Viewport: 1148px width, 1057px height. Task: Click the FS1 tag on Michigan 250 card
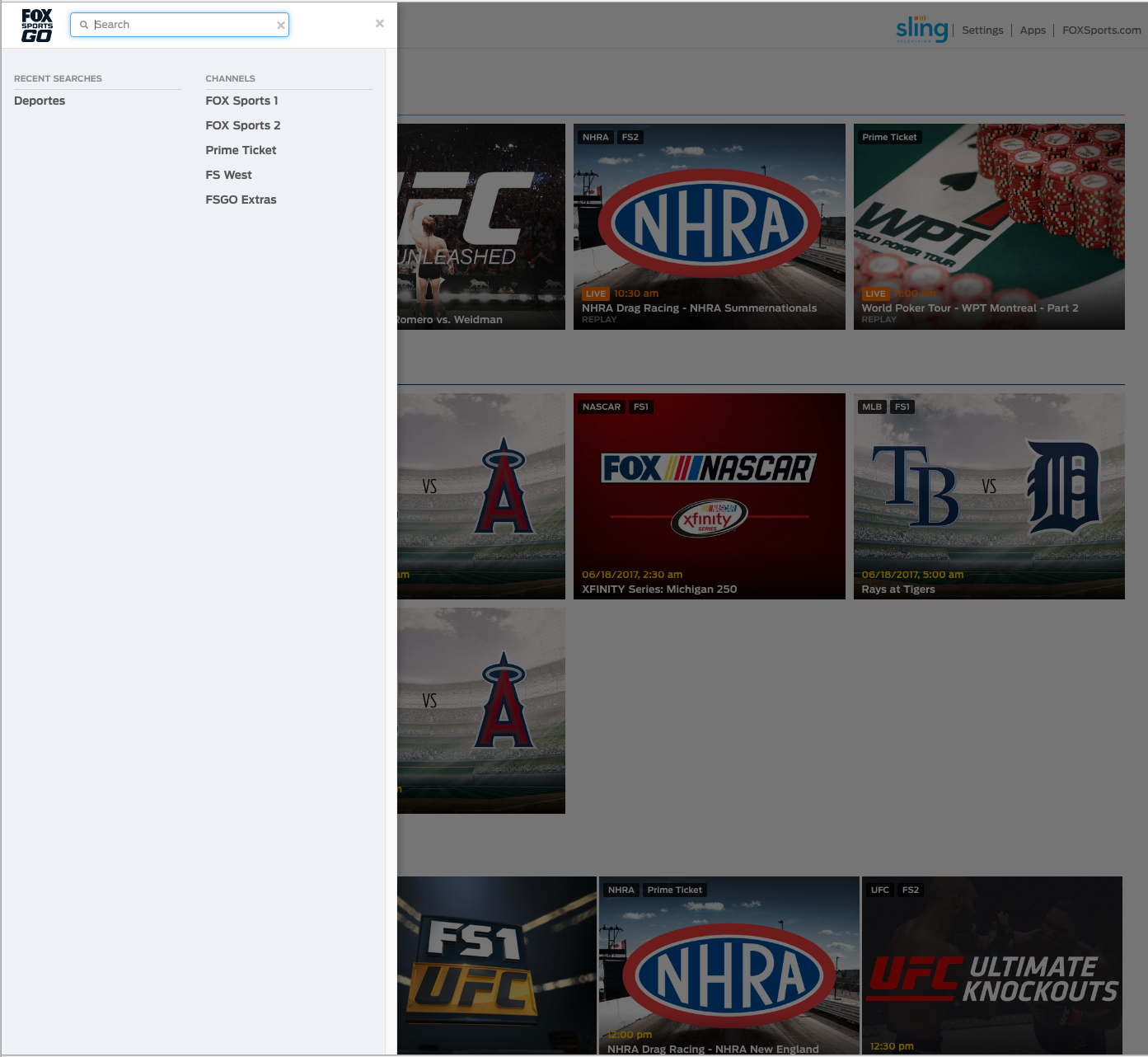tap(641, 407)
